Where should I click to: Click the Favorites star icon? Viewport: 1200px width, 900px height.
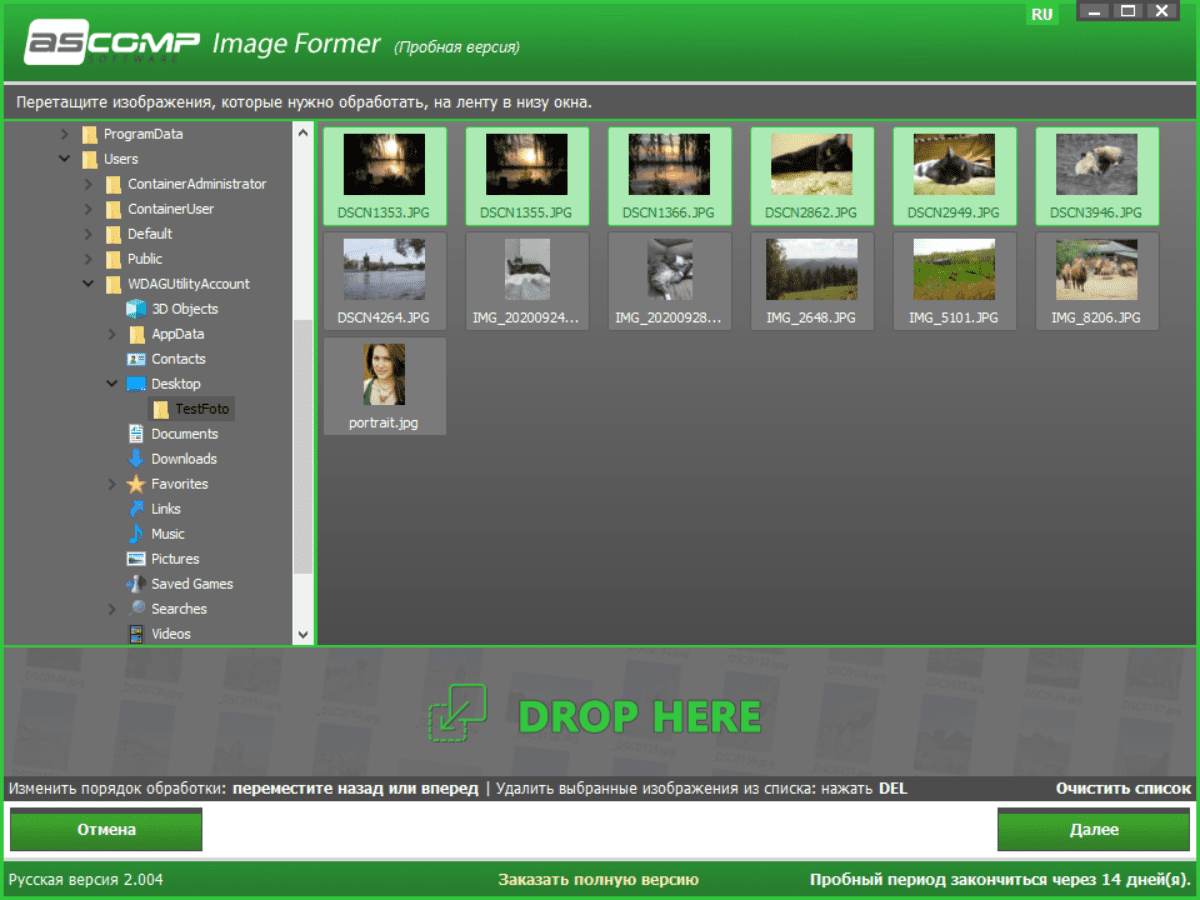[136, 484]
